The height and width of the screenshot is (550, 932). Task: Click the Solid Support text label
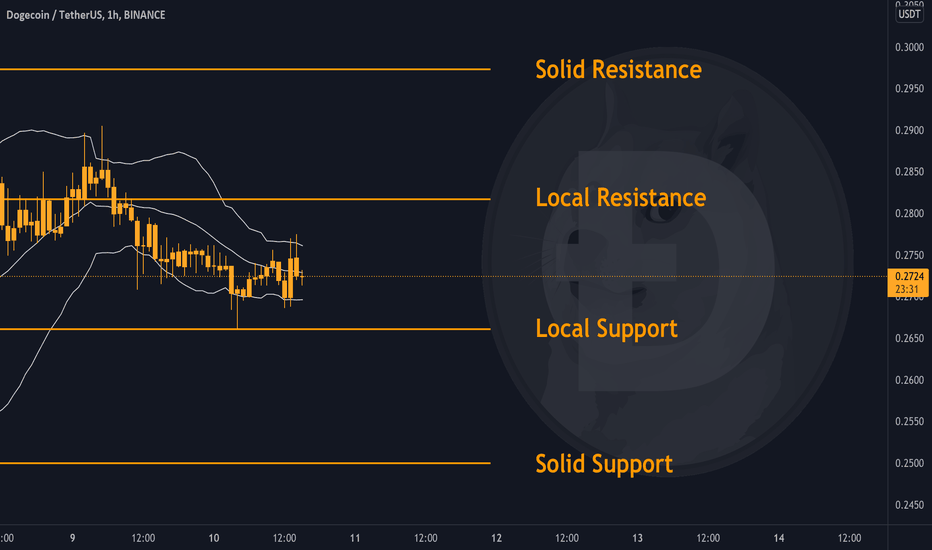tap(604, 464)
